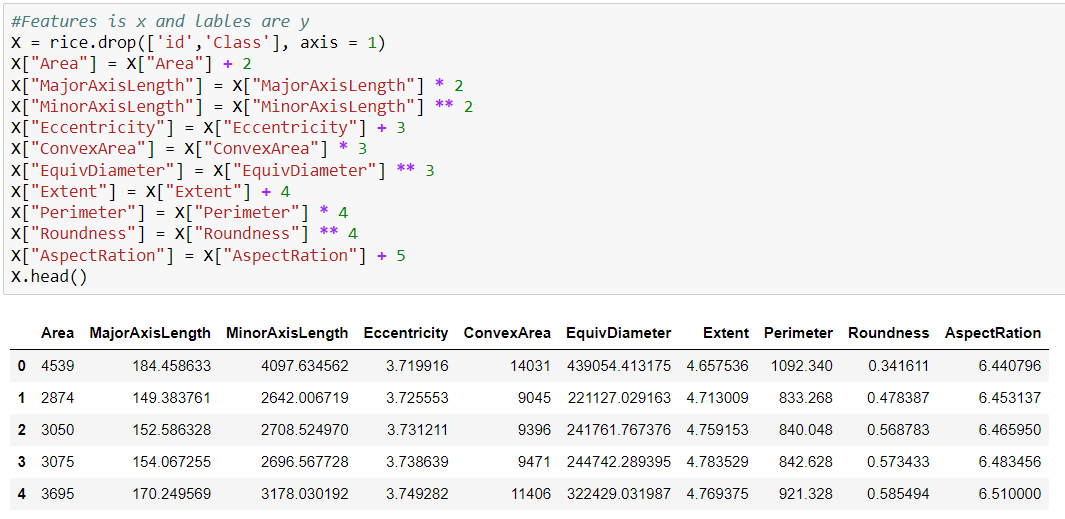Image resolution: width=1065 pixels, height=519 pixels.
Task: Select MinorAxisLength value 4097.634562
Action: 304,366
